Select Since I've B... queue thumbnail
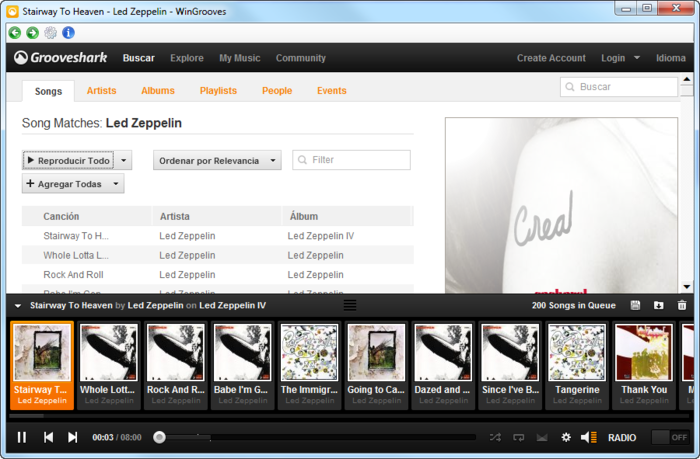 511,365
